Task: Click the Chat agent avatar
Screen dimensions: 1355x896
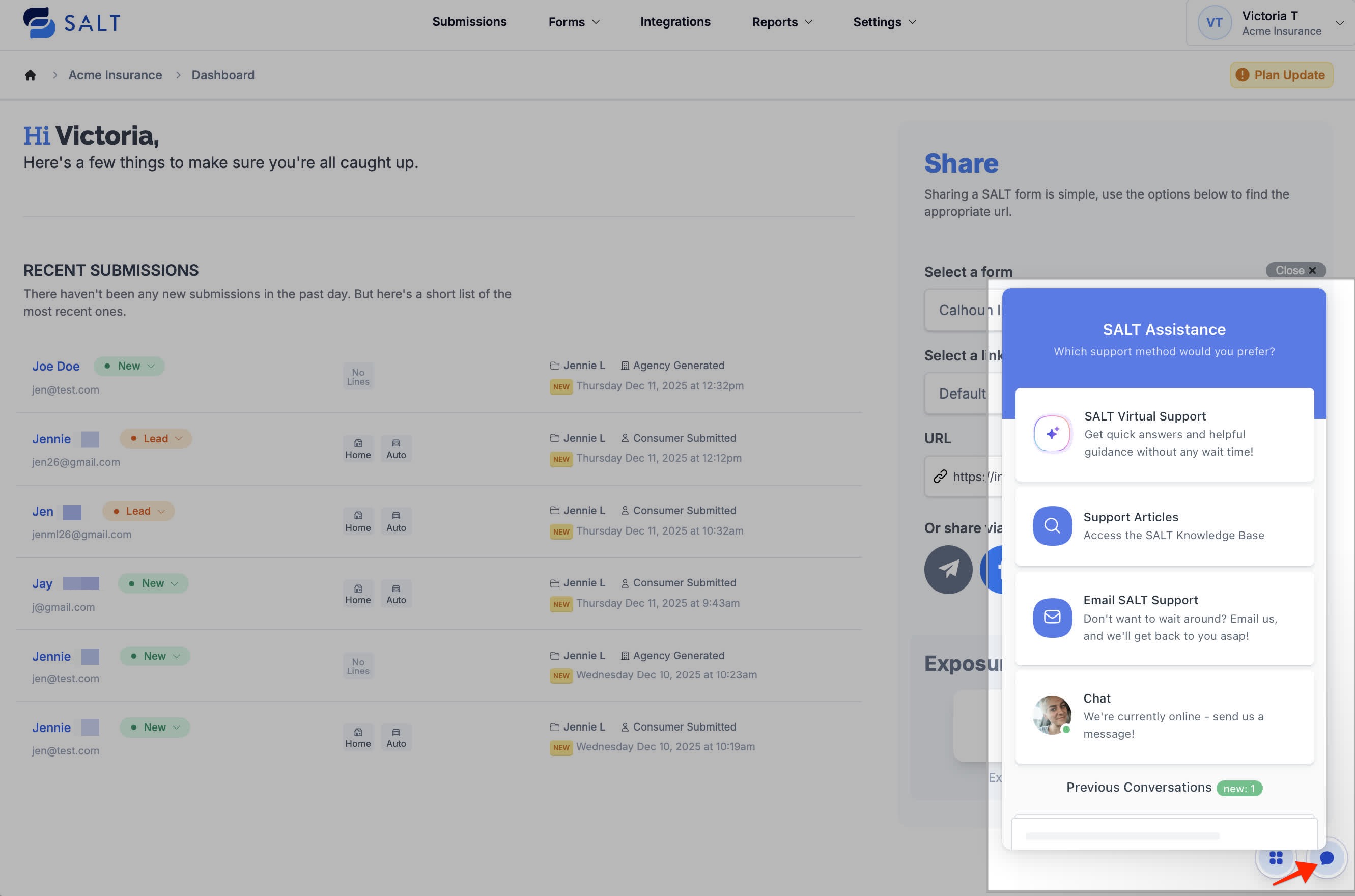Action: (x=1052, y=715)
